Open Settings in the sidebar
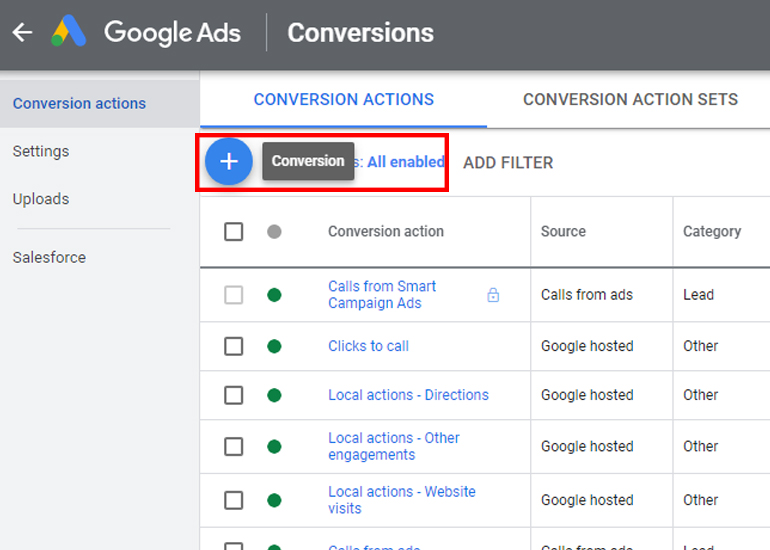The image size is (770, 550). [41, 151]
